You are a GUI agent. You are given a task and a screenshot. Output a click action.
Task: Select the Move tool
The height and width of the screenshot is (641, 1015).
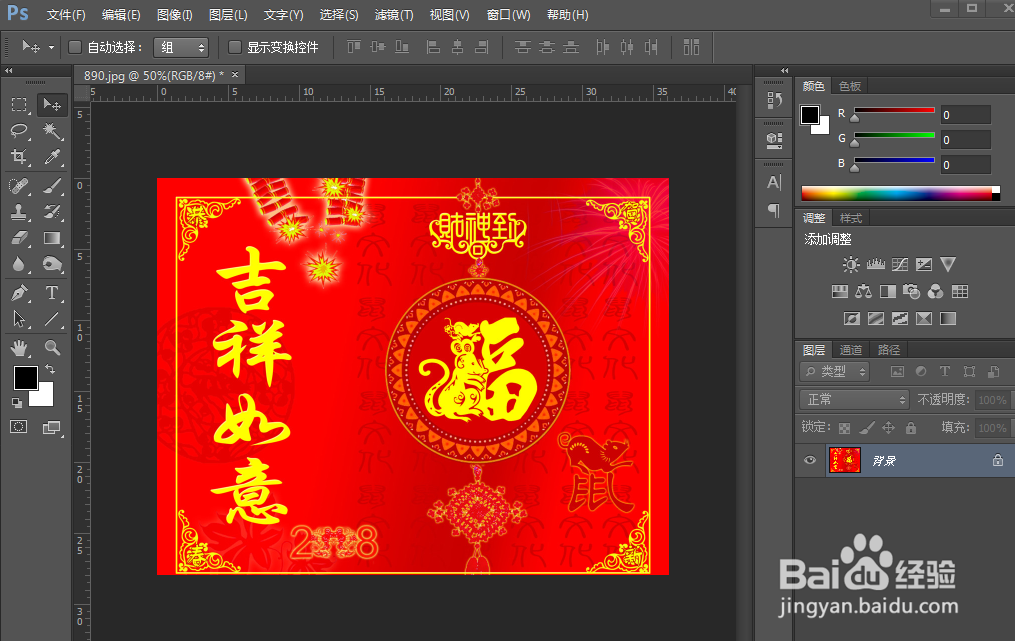click(x=51, y=104)
